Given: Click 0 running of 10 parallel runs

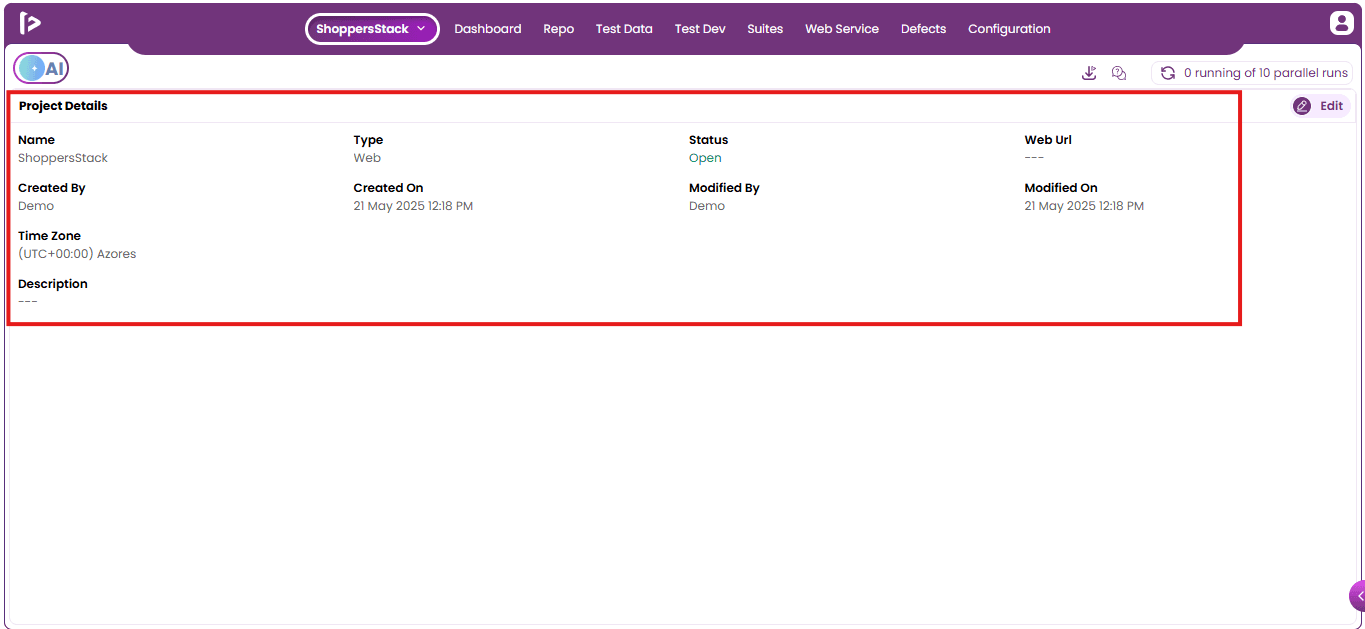Looking at the screenshot, I should [1266, 73].
